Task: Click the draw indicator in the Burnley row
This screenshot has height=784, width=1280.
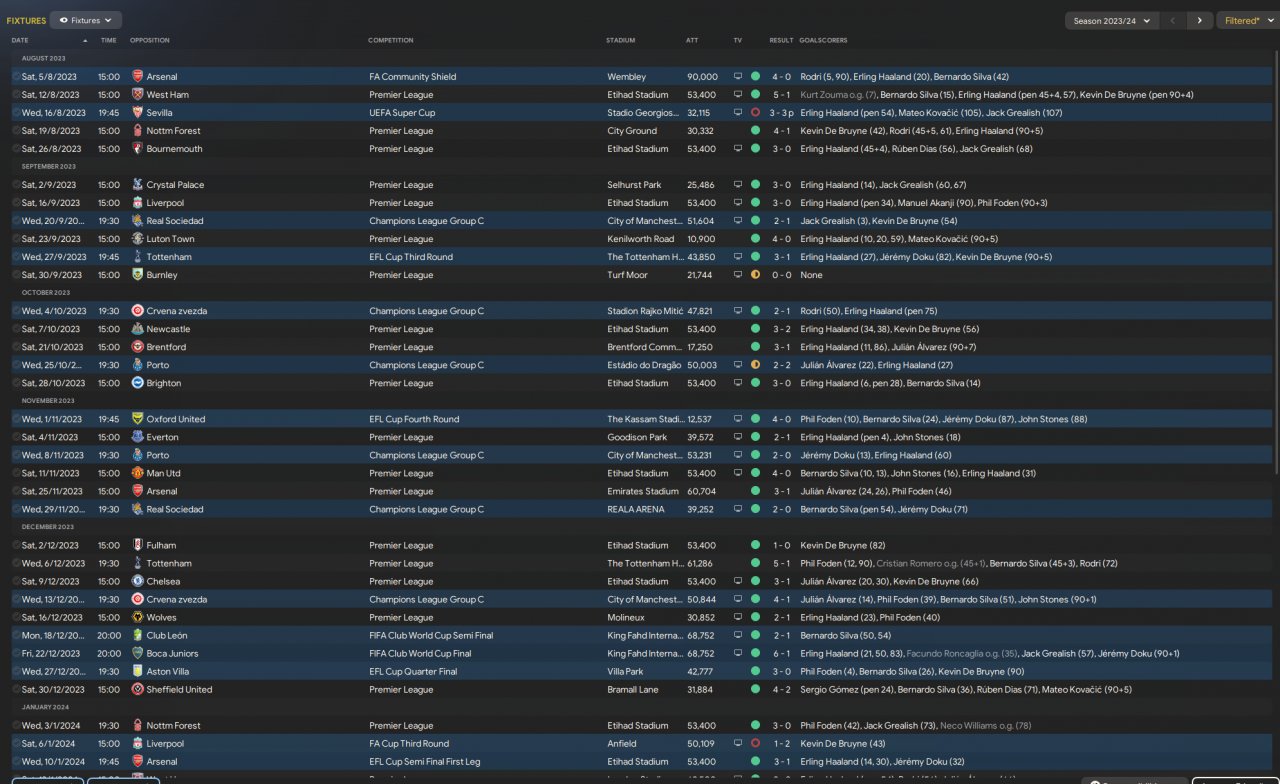Action: click(755, 274)
